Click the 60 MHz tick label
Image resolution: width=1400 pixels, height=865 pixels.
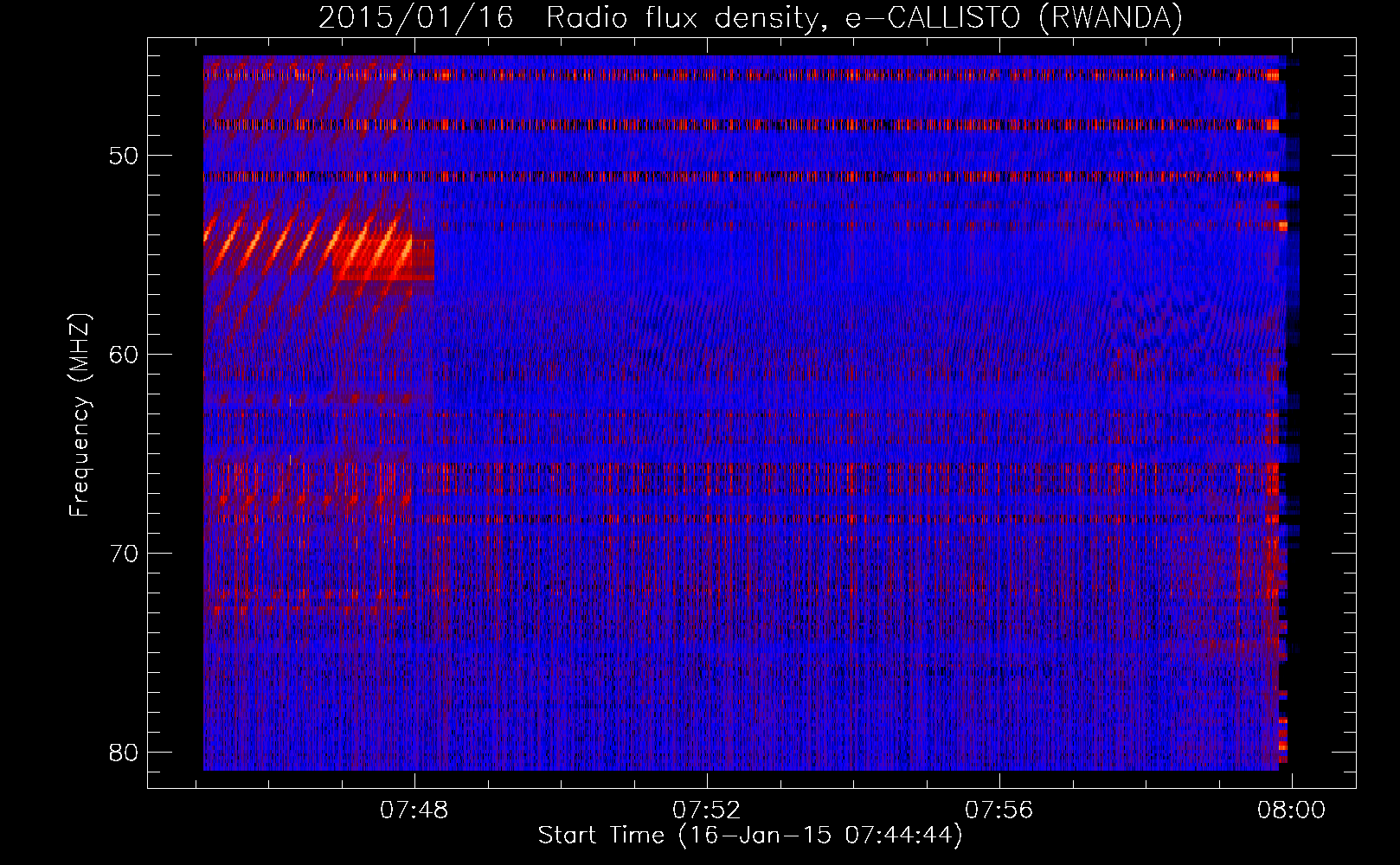(x=125, y=354)
